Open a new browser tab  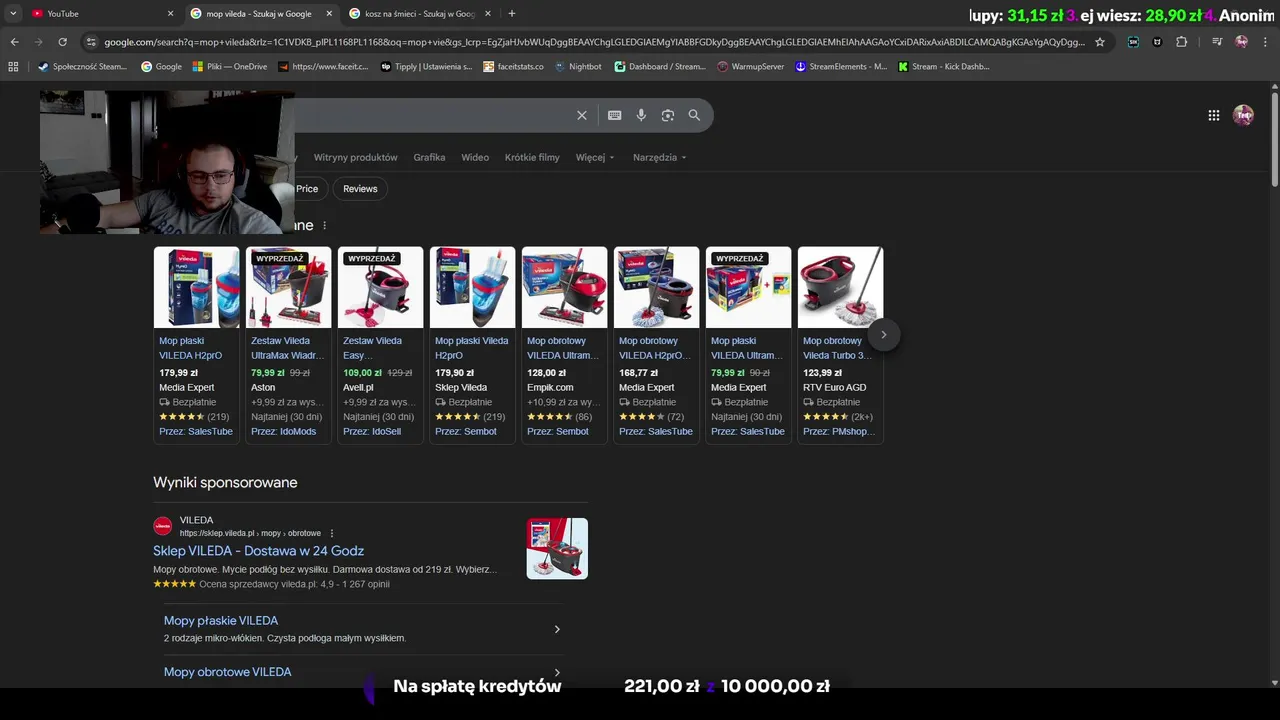pos(512,13)
